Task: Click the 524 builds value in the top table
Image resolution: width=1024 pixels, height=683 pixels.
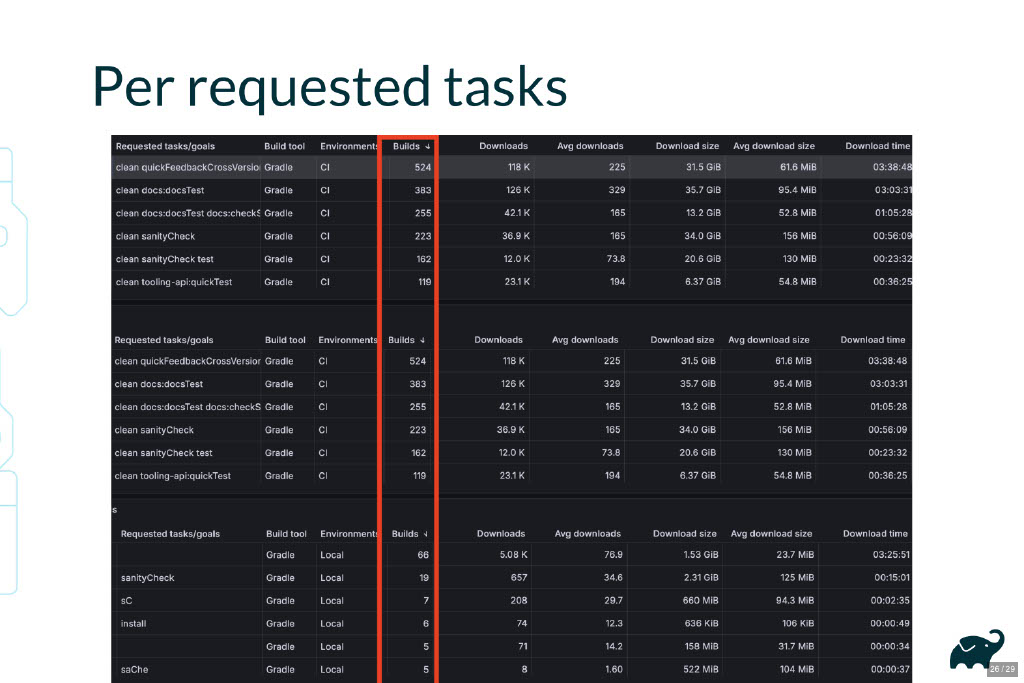Action: click(423, 167)
